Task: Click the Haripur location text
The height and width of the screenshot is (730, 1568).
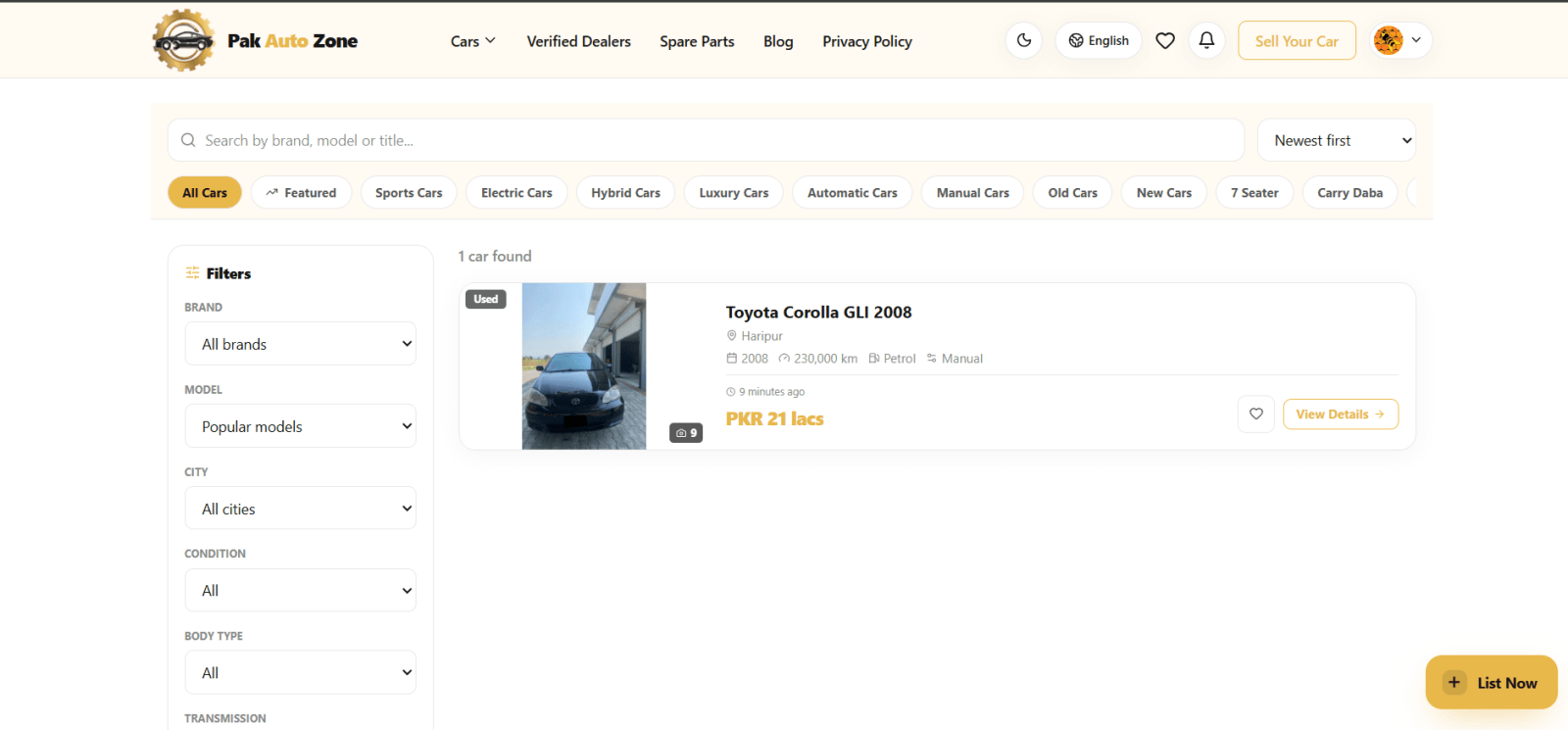Action: point(761,336)
